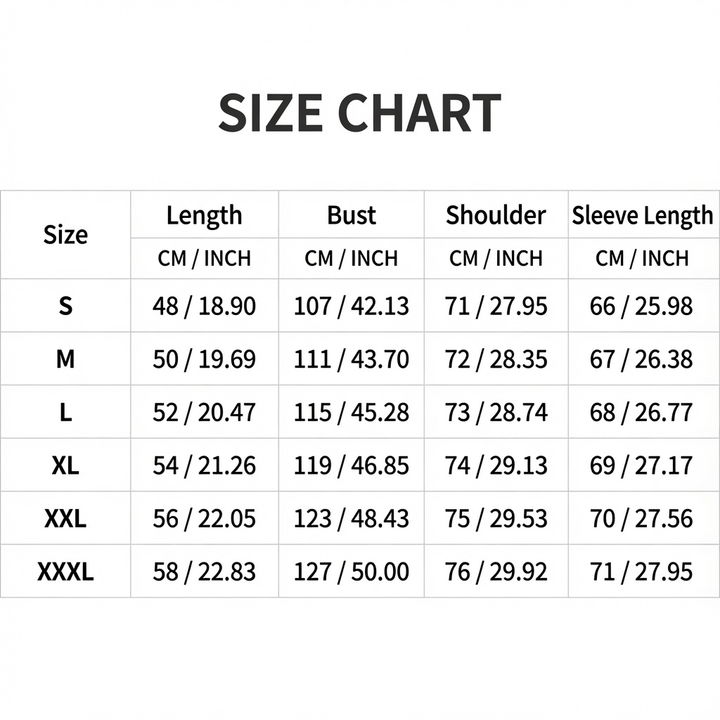
Task: Select the S size row label
Action: pos(65,305)
